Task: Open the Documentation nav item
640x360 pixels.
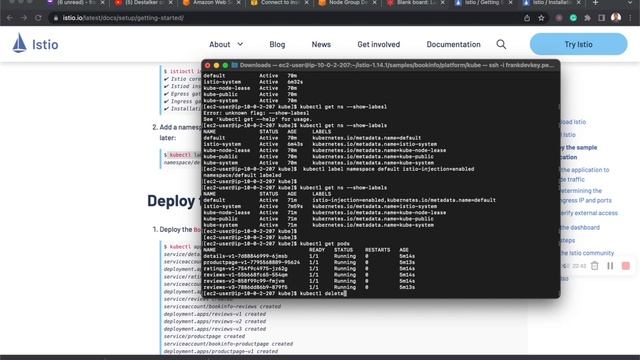Action: coord(453,44)
